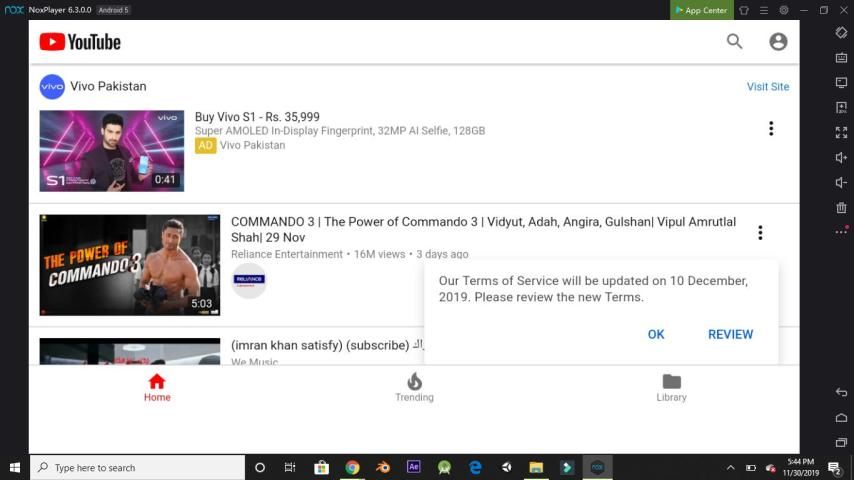Screen dimensions: 854x480
Task: Open YouTube search with the magnifier icon
Action: tap(734, 41)
